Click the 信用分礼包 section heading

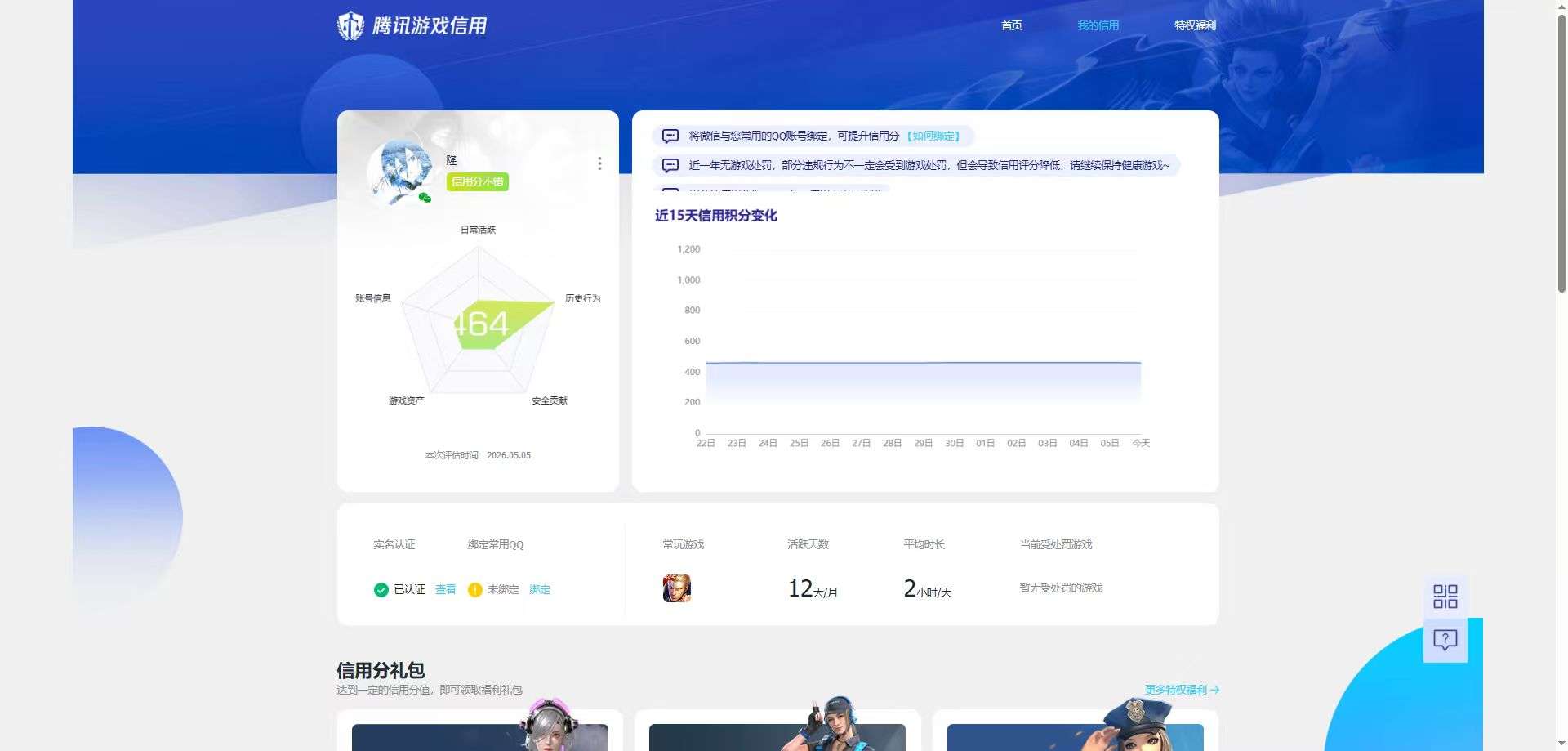[x=381, y=670]
